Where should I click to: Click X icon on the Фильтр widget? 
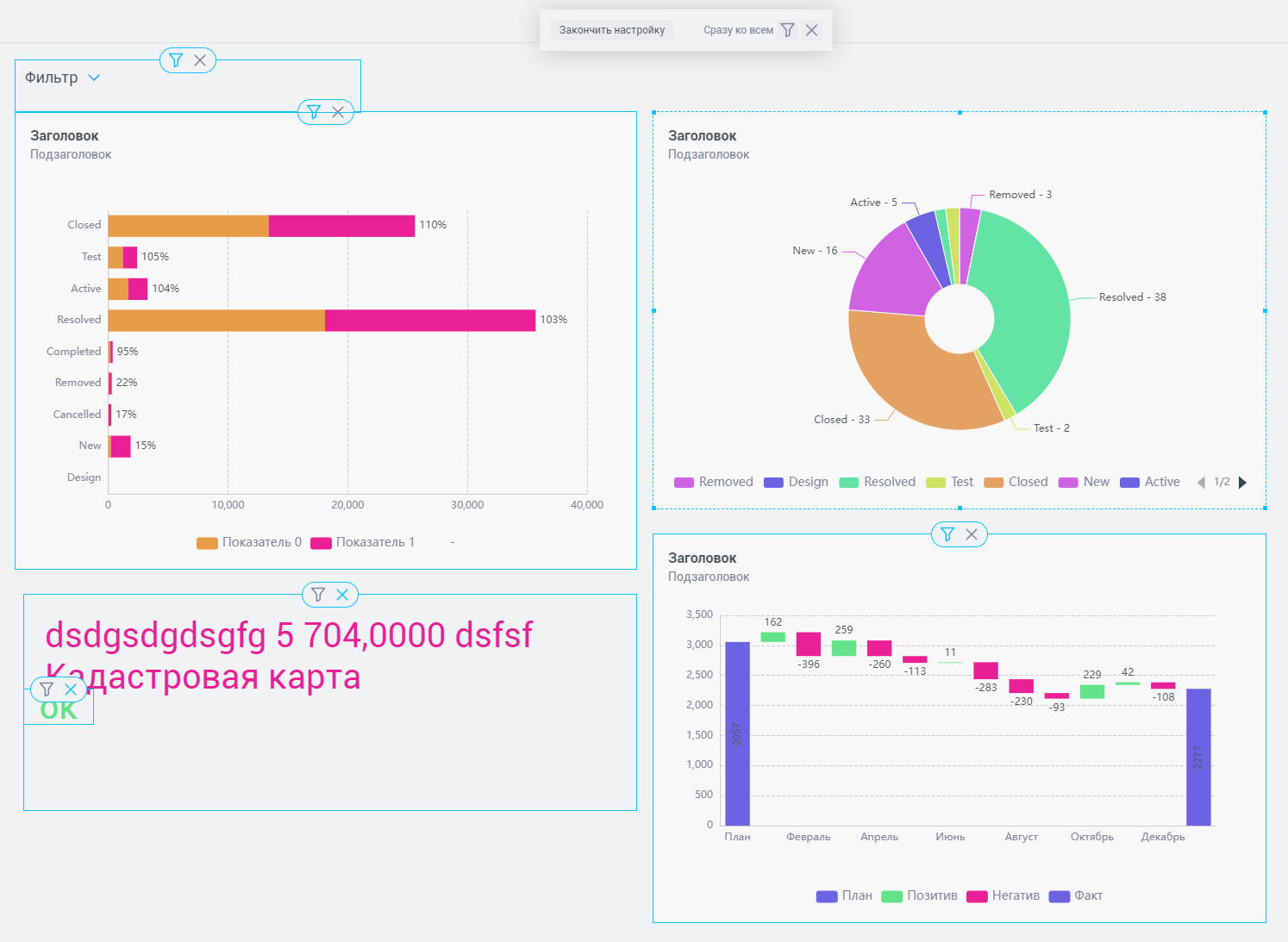coord(200,60)
